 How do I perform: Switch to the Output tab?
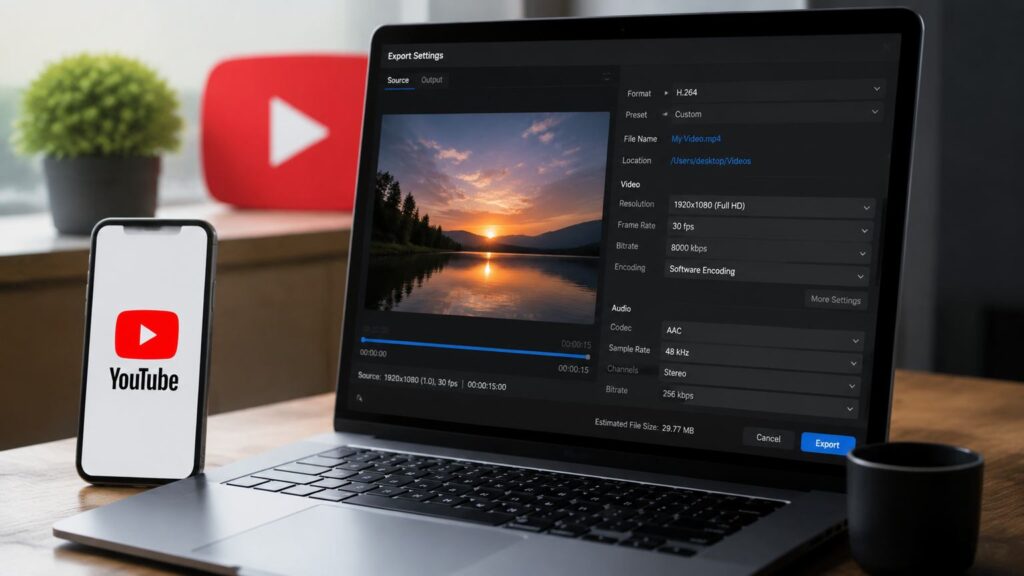(x=432, y=80)
